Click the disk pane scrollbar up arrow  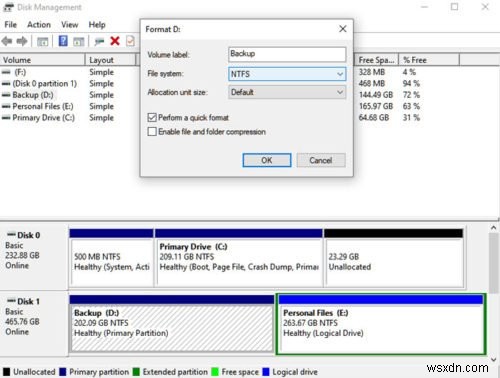[x=494, y=228]
